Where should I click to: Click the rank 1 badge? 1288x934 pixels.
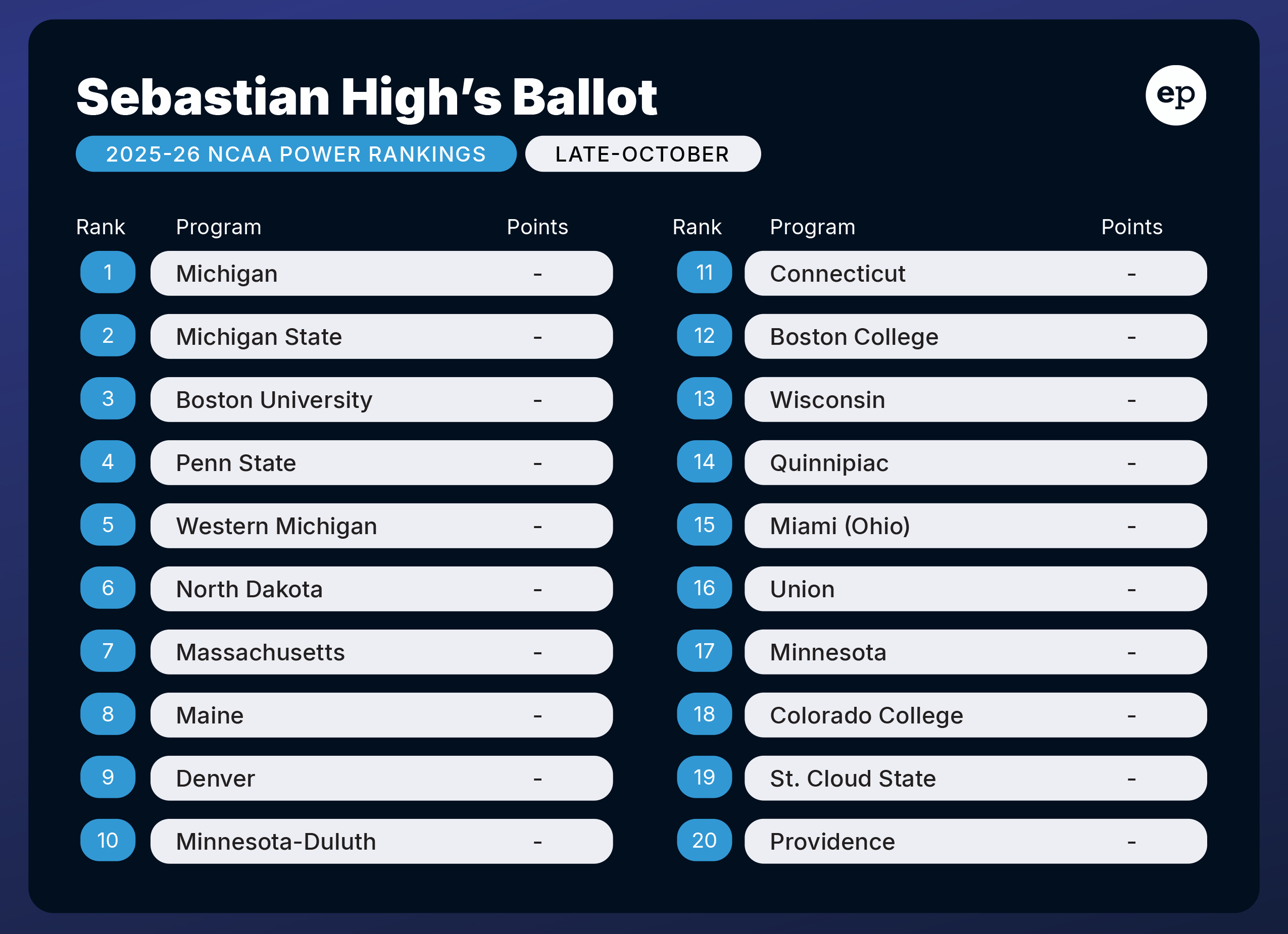tap(108, 273)
